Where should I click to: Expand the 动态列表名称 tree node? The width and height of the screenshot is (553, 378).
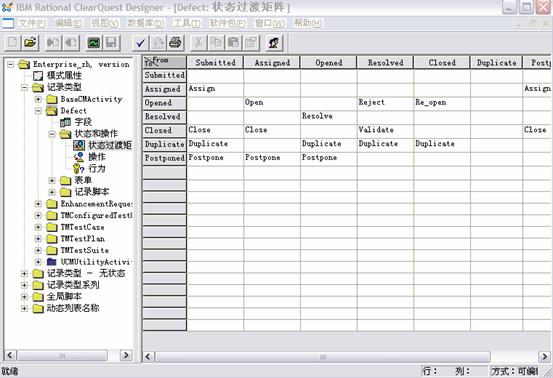click(24, 308)
